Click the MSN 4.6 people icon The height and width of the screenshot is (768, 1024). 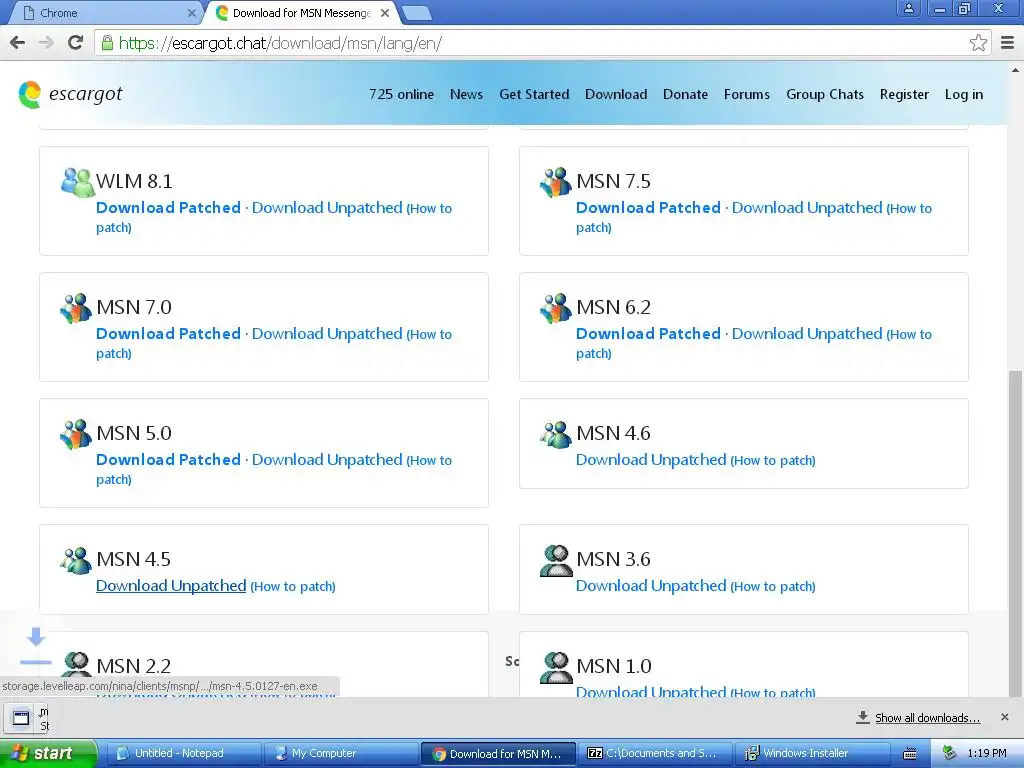(556, 434)
